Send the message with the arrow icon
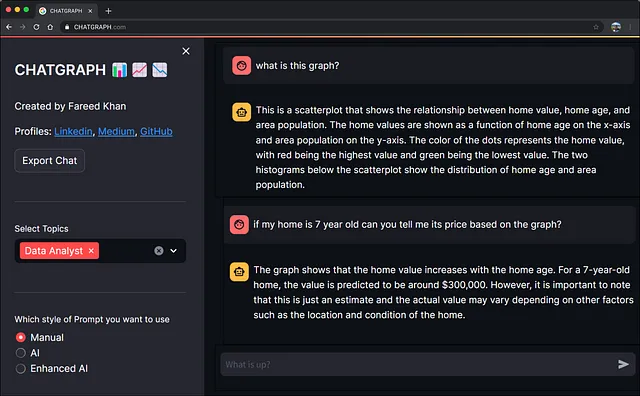640x396 pixels. [x=623, y=364]
